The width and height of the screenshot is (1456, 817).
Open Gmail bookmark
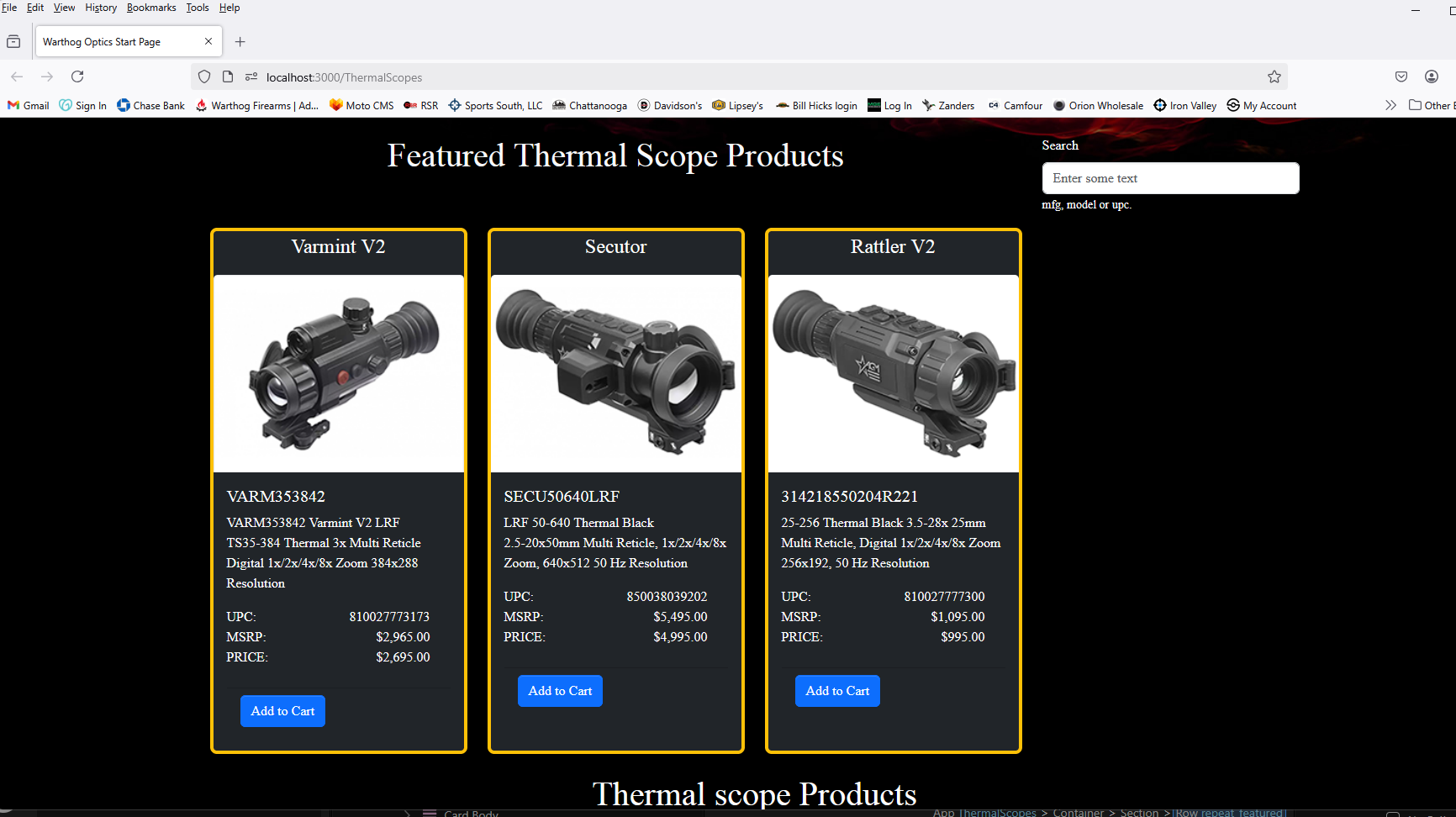click(x=29, y=106)
